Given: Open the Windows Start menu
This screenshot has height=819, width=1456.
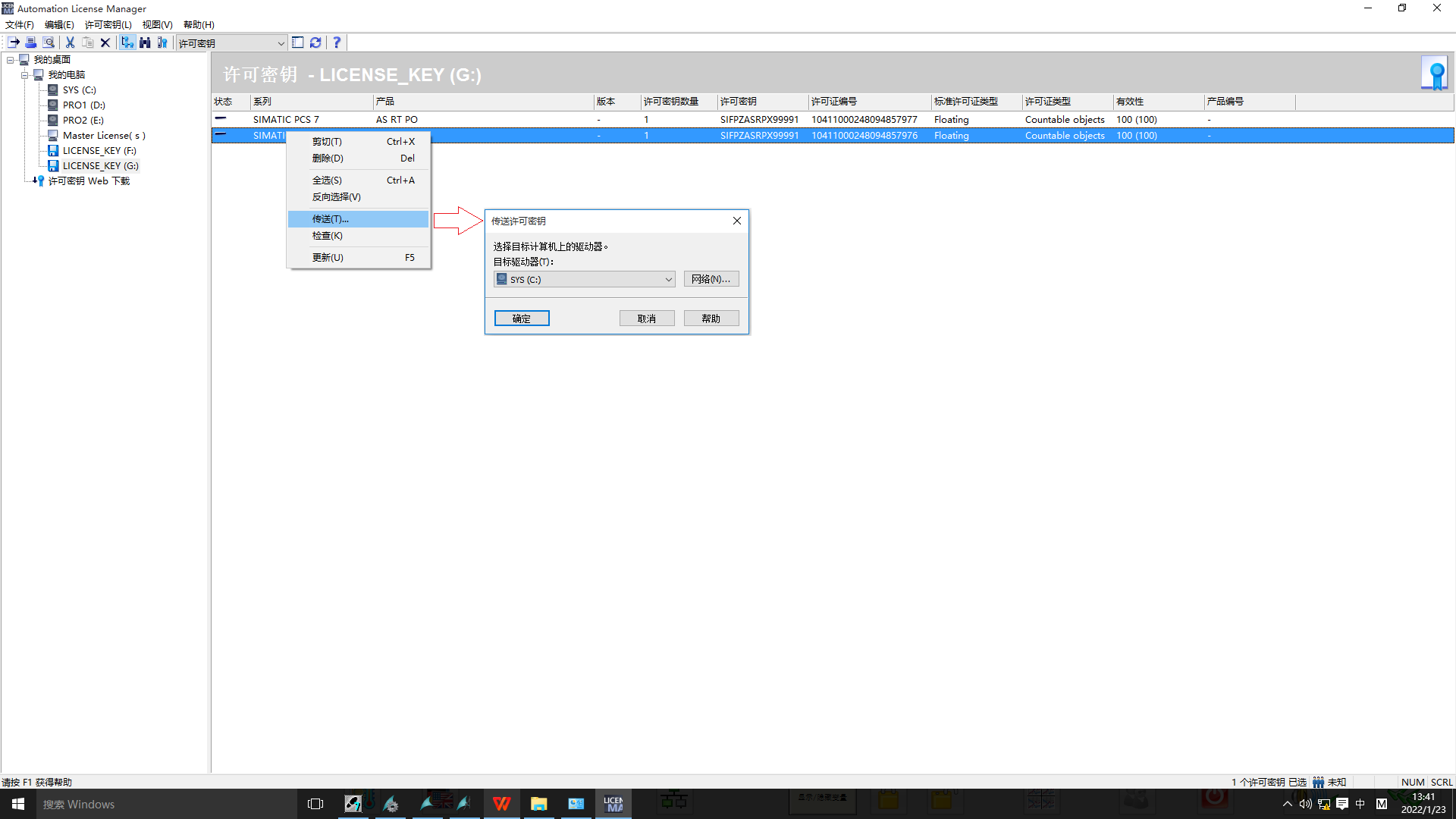Looking at the screenshot, I should 18,804.
